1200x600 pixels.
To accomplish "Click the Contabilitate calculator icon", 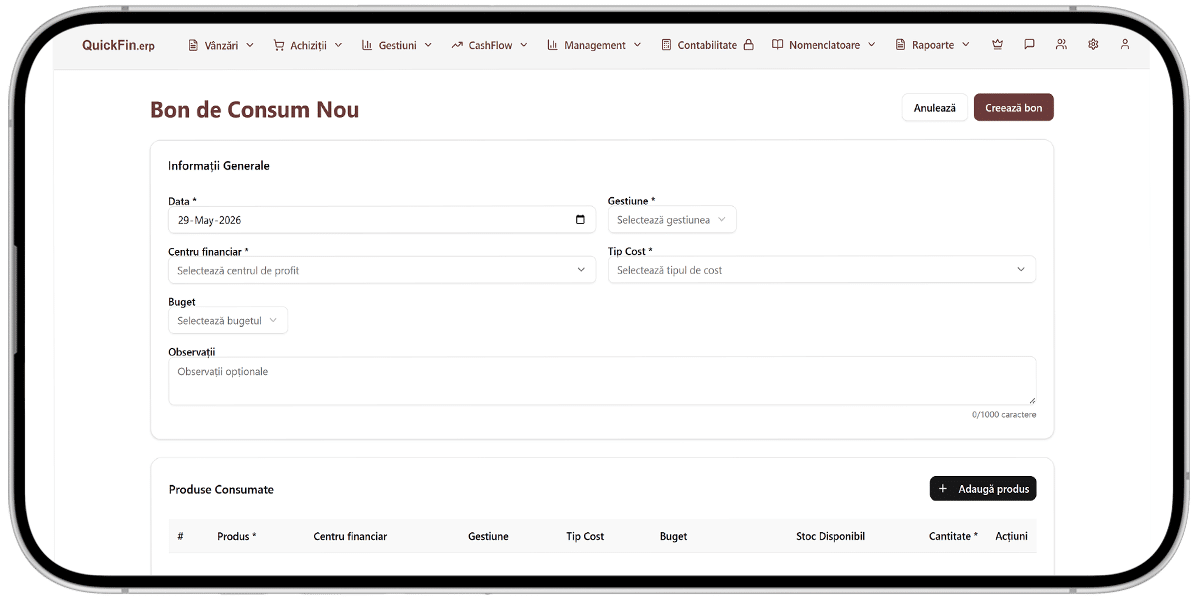I will (x=666, y=45).
